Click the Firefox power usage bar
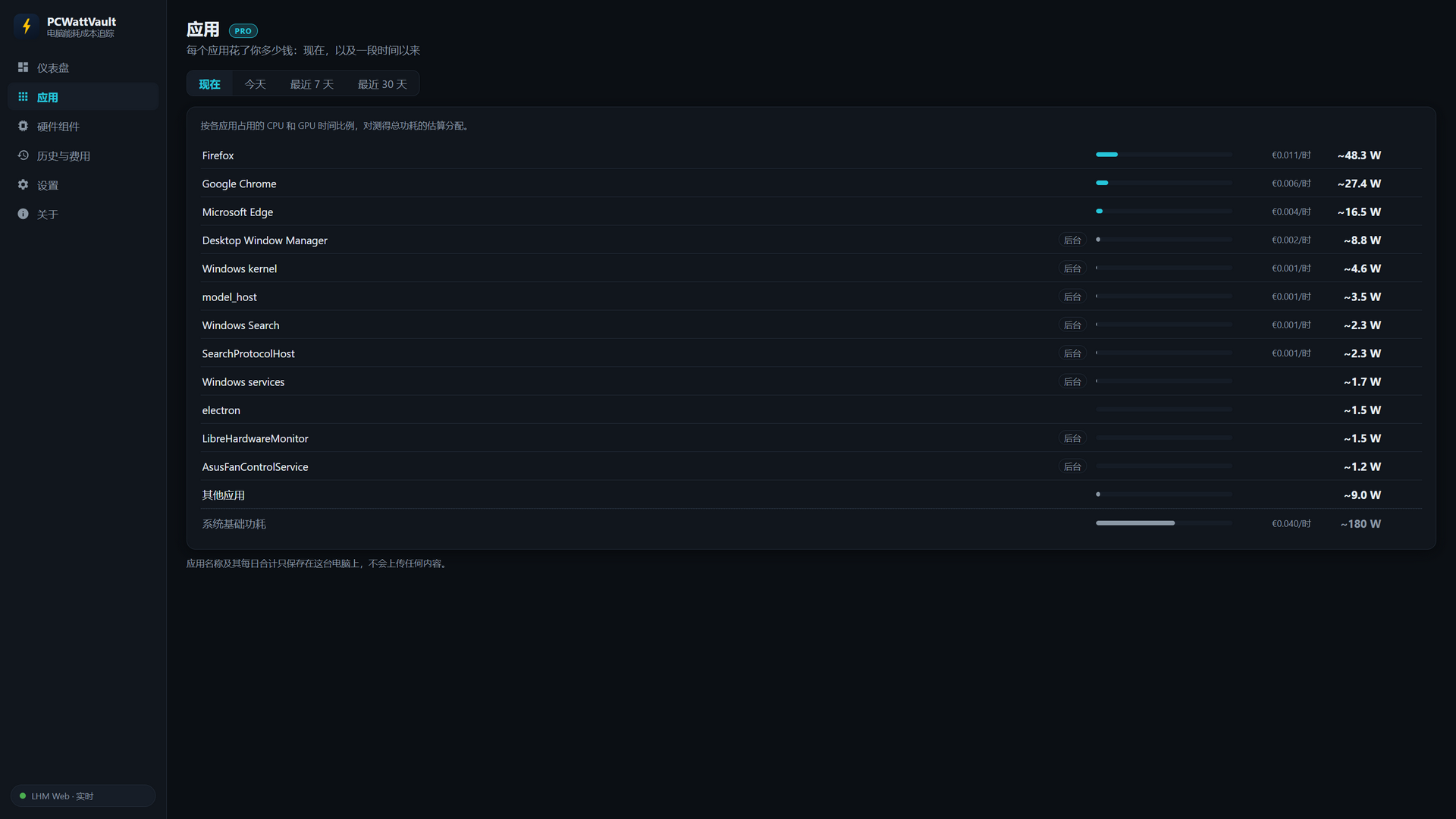 pyautogui.click(x=1163, y=155)
